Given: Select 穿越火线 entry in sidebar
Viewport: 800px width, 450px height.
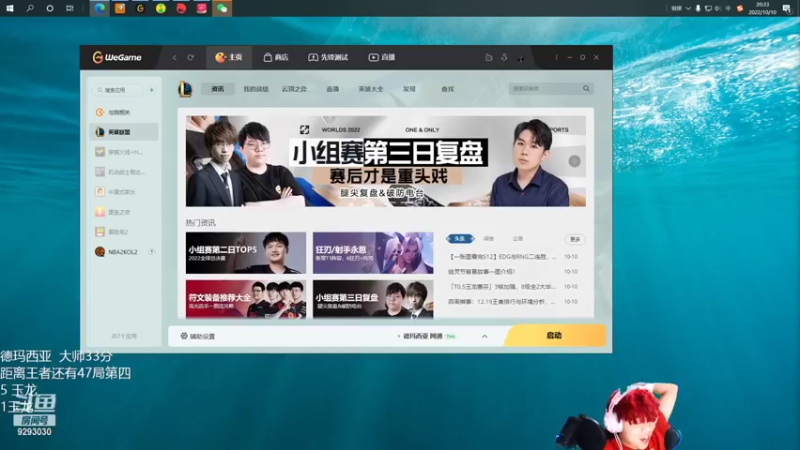Looking at the screenshot, I should click(124, 152).
